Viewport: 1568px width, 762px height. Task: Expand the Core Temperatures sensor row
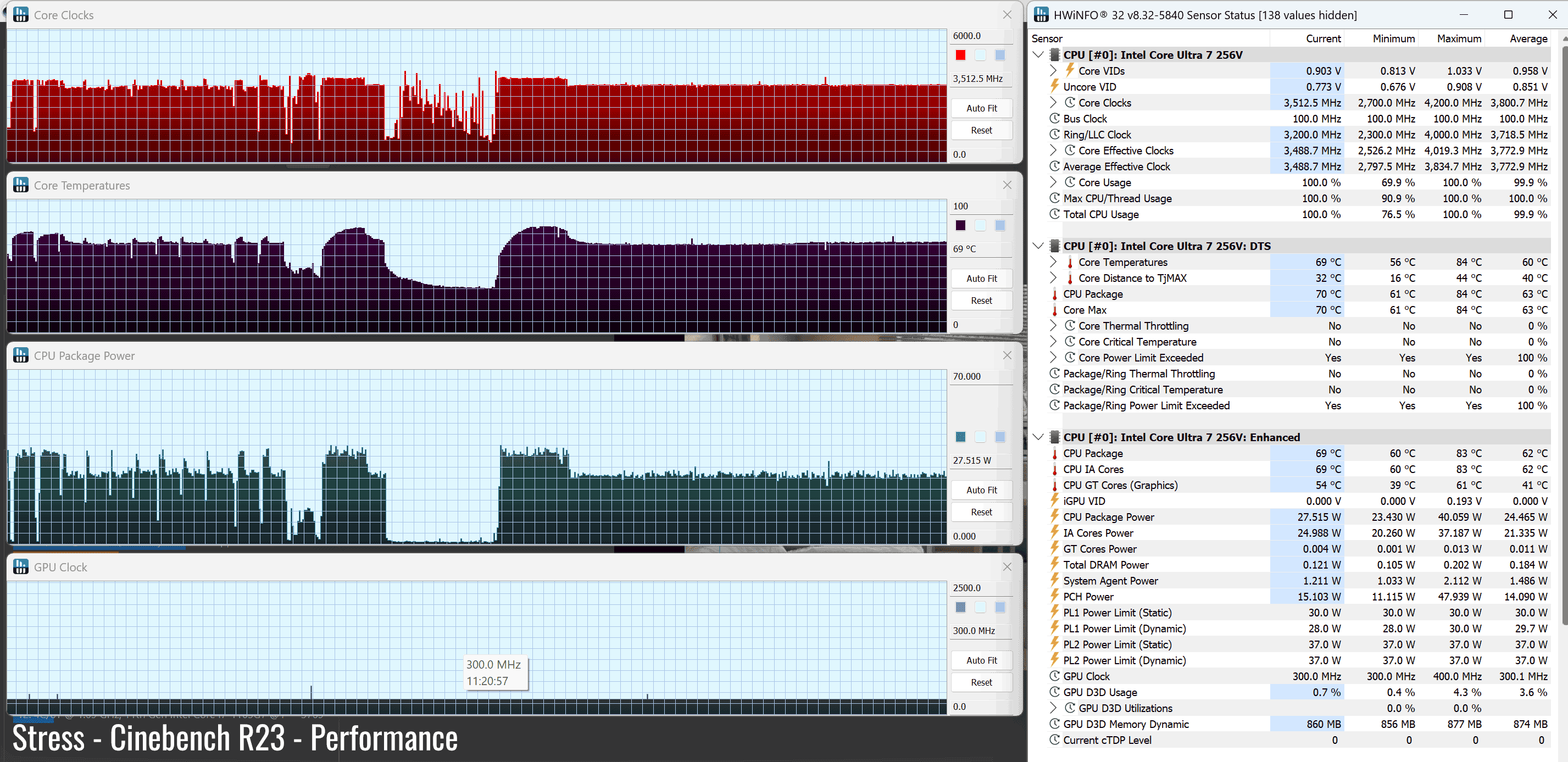(x=1054, y=262)
